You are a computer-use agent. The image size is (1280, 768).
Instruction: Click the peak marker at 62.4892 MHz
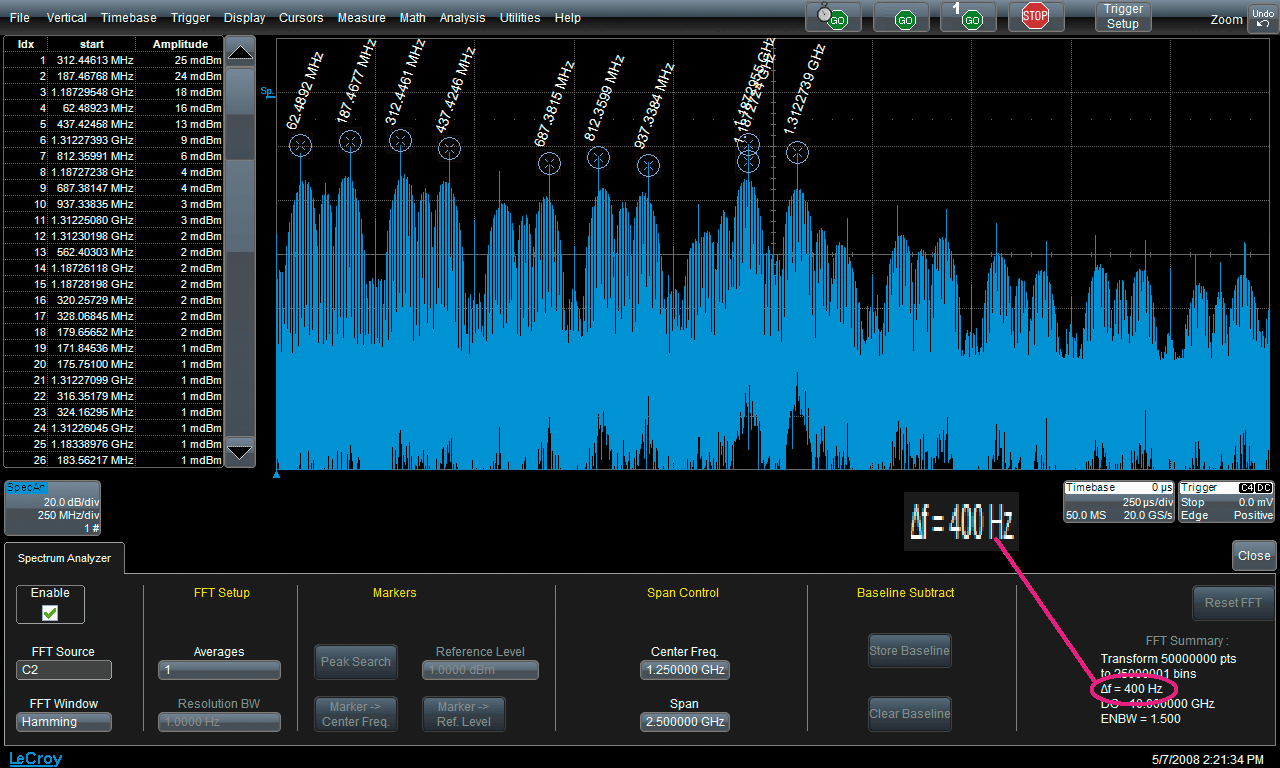pyautogui.click(x=301, y=147)
